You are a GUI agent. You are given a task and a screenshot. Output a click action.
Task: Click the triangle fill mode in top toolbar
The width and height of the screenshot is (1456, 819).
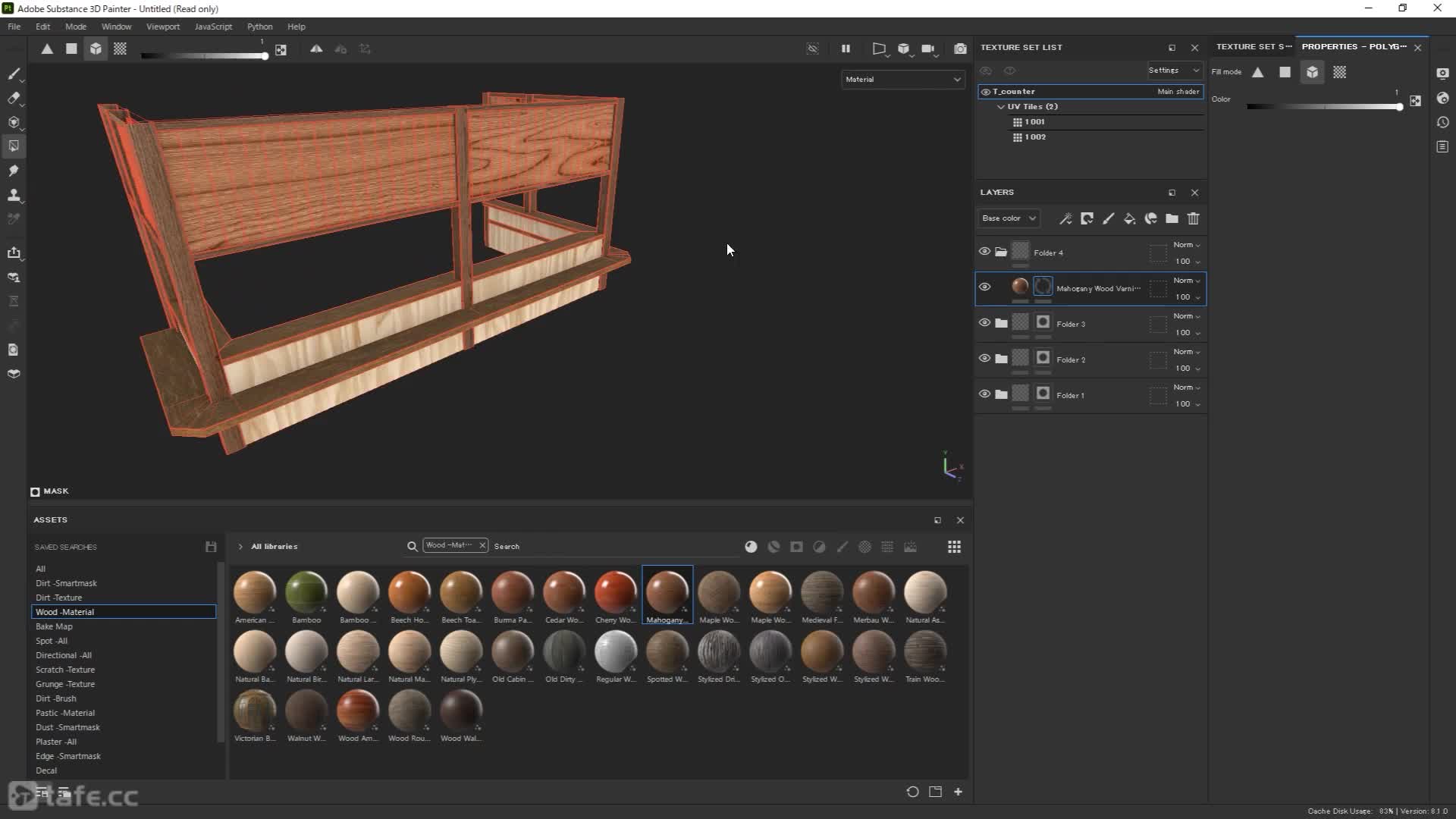[47, 49]
